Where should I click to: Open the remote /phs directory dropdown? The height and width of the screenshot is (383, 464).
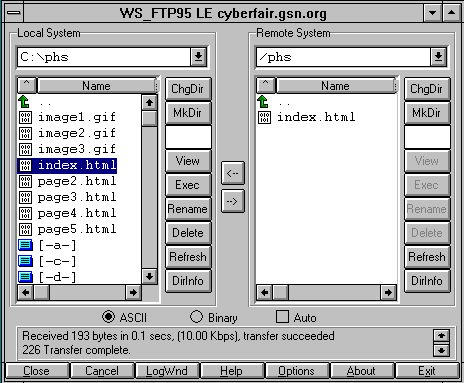438,57
